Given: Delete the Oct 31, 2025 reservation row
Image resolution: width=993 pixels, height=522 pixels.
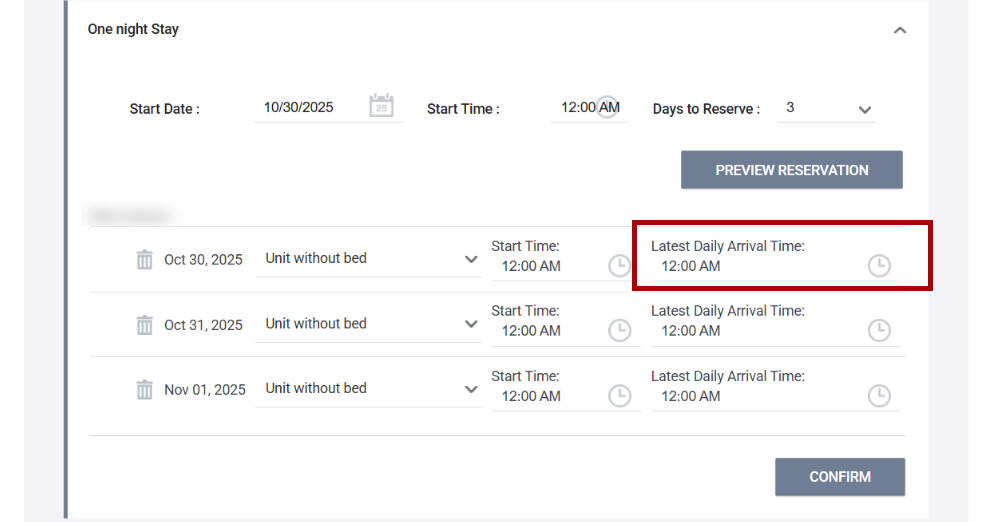Looking at the screenshot, I should click(145, 325).
